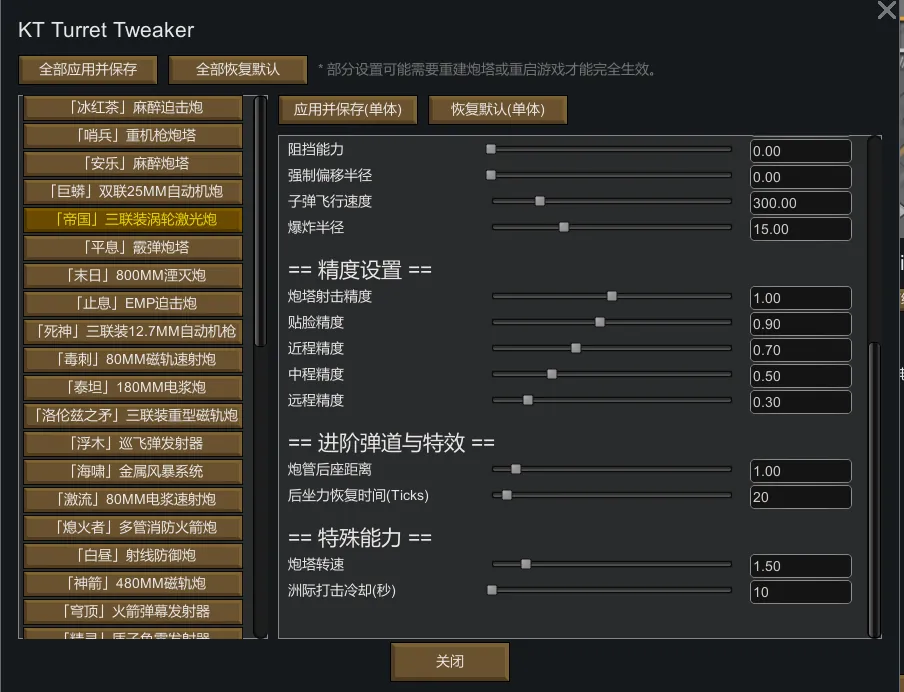Screen dimensions: 904x692
Task: Choose 「末日」800MM湮灭炮 turret entry
Action: (x=133, y=275)
